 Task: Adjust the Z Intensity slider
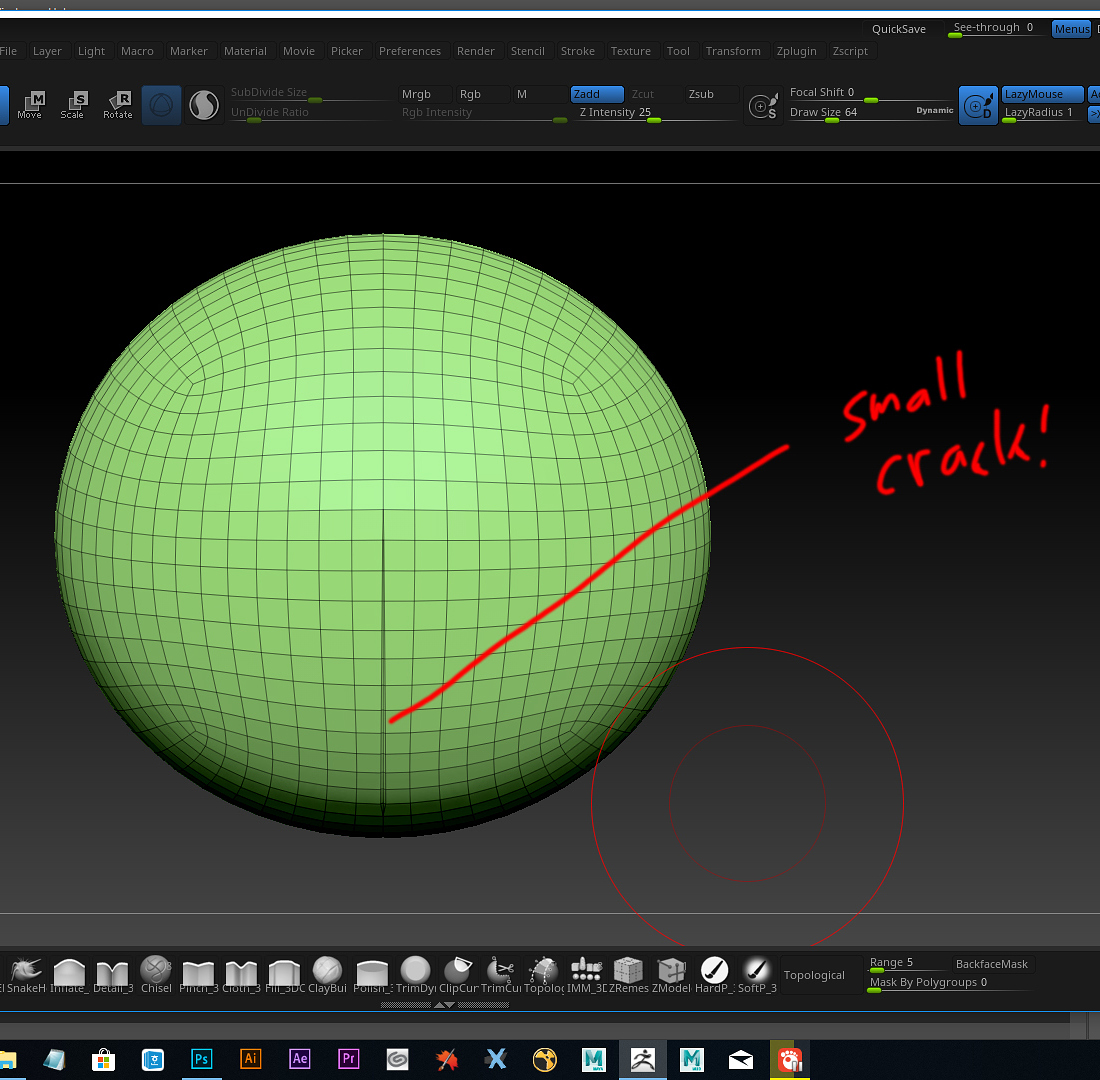click(656, 113)
